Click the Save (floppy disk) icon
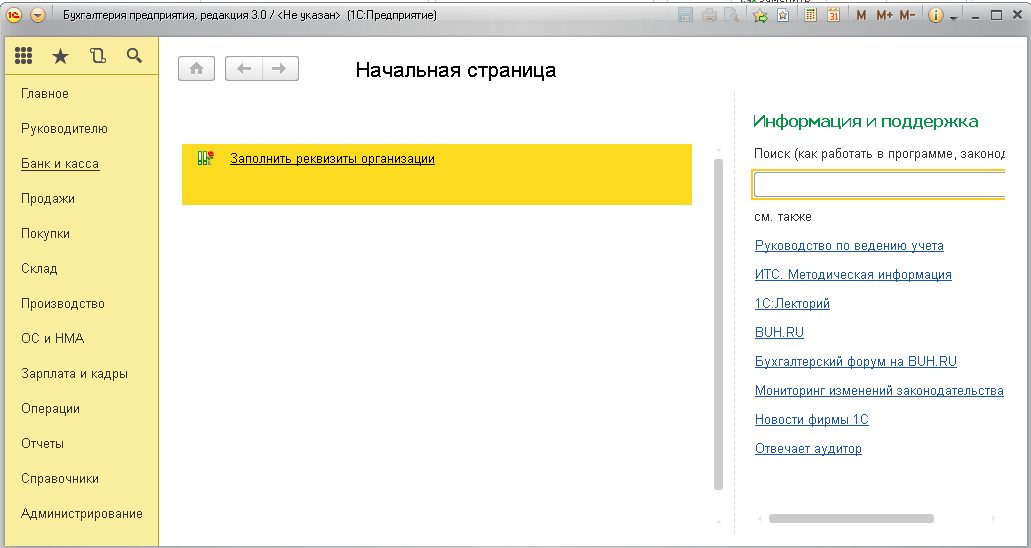 685,15
